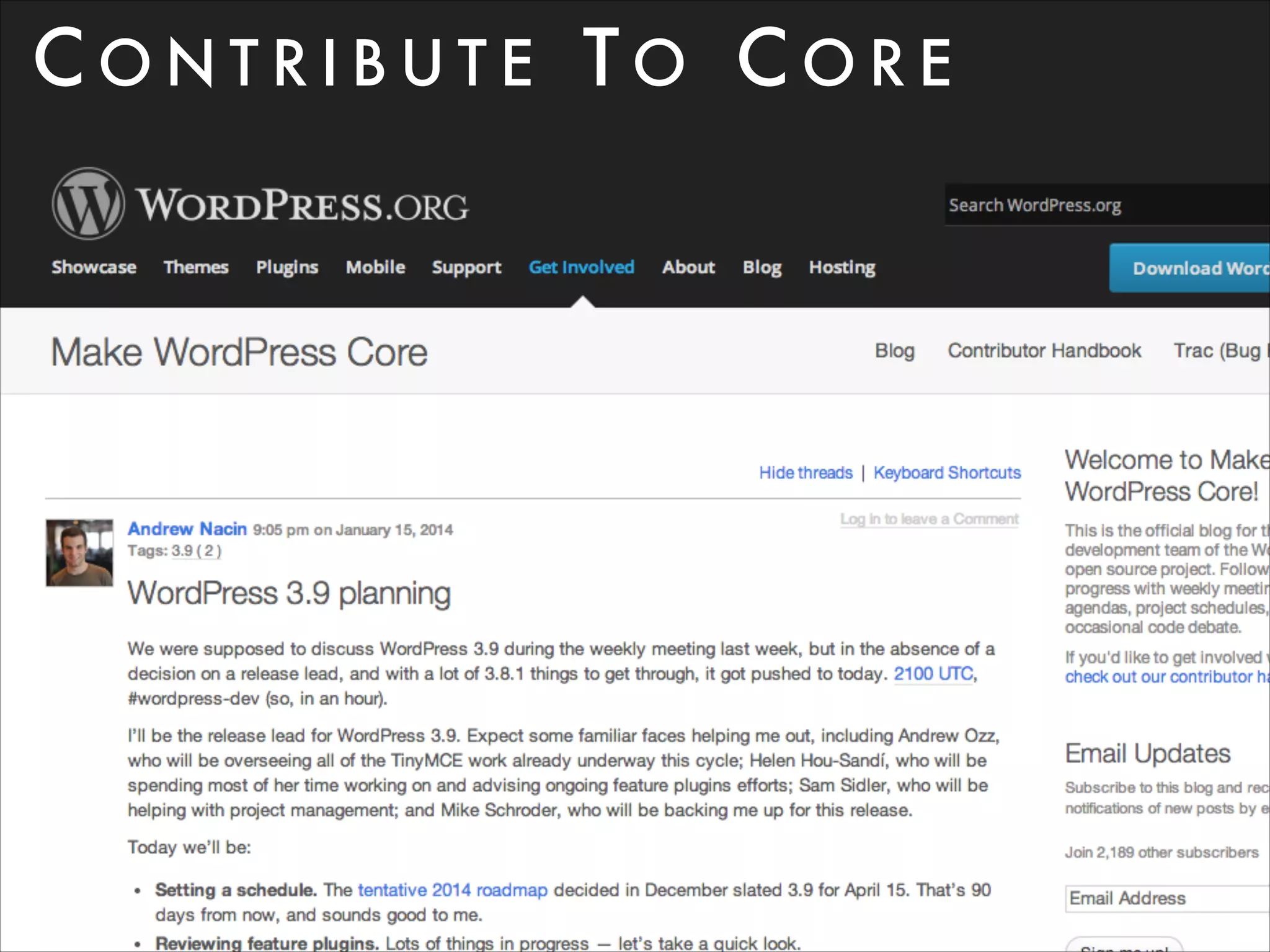Click check out our contributor handbook link
The width and height of the screenshot is (1270, 952).
(x=1168, y=677)
